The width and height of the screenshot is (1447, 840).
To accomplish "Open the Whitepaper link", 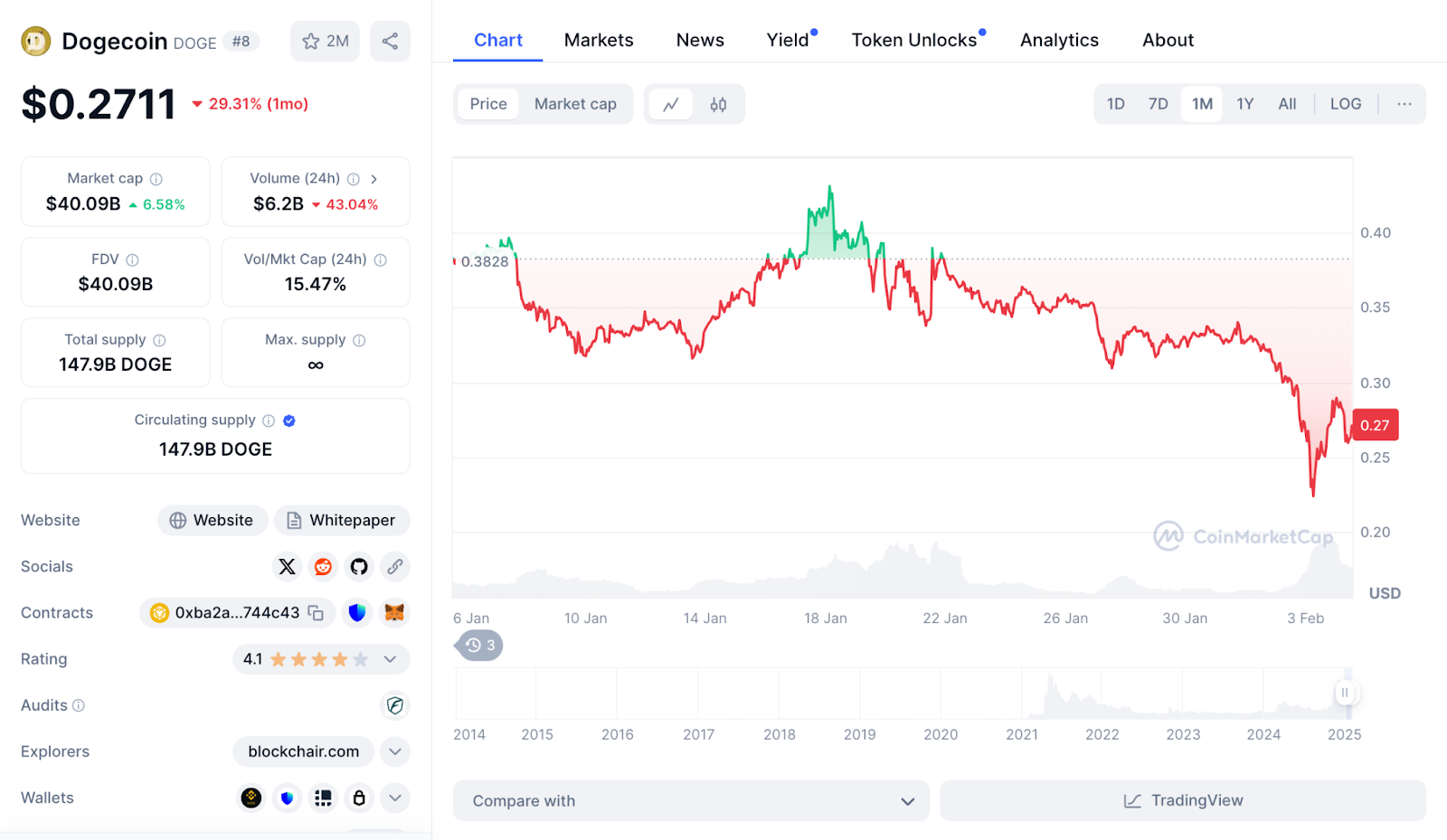I will (x=342, y=521).
